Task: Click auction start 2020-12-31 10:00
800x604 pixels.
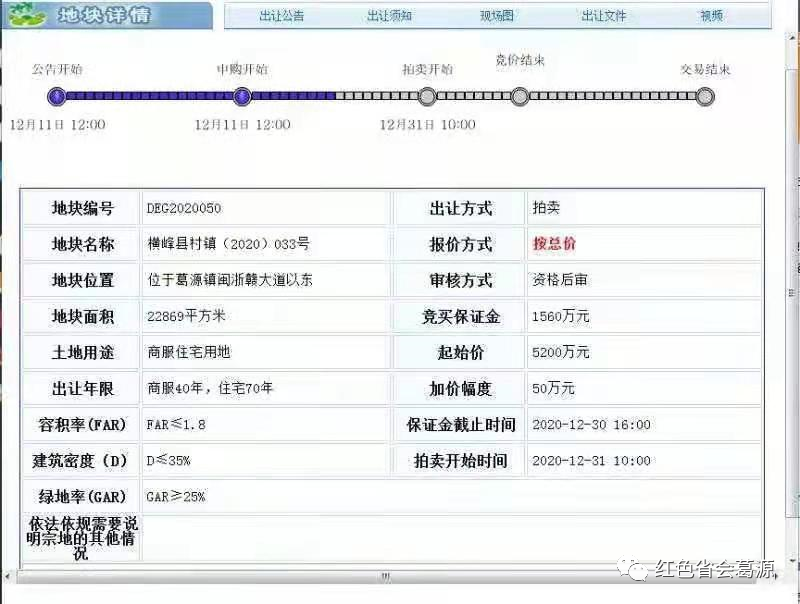Action: click(x=591, y=461)
